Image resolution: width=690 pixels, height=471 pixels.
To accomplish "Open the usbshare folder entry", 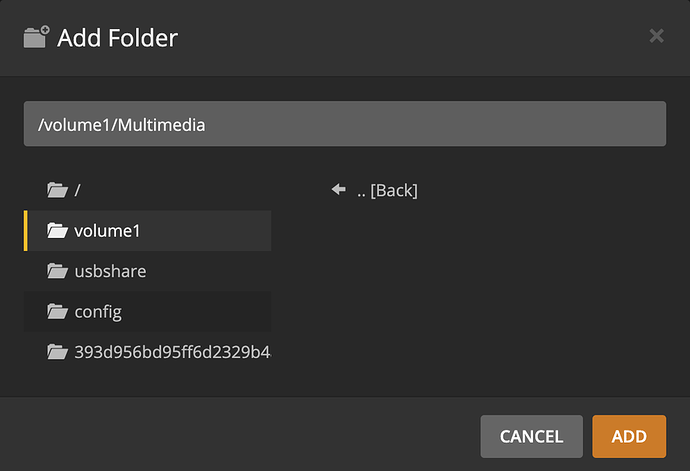I will coord(110,271).
